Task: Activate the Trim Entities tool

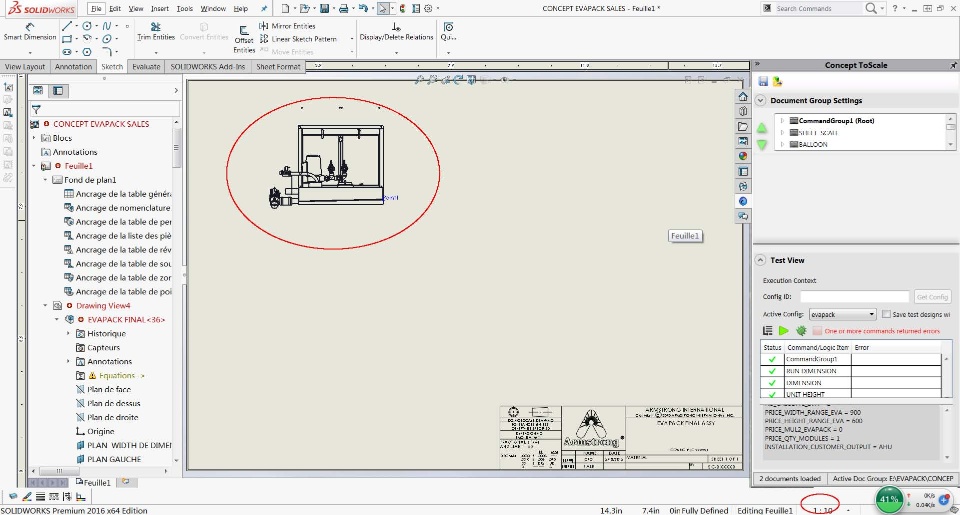Action: pyautogui.click(x=156, y=32)
